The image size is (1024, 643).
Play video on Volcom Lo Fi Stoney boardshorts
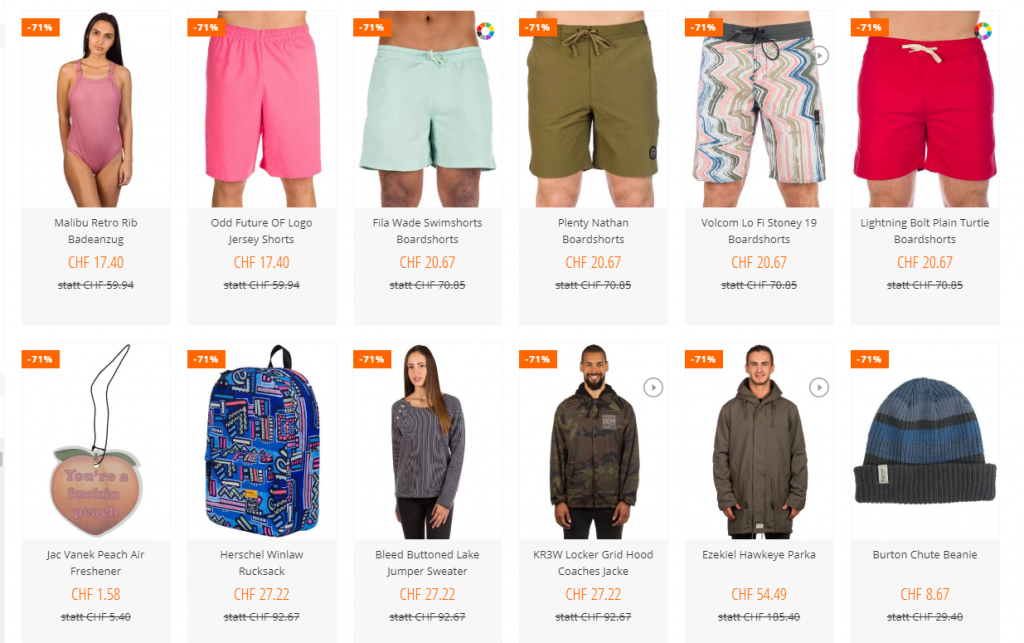click(819, 56)
